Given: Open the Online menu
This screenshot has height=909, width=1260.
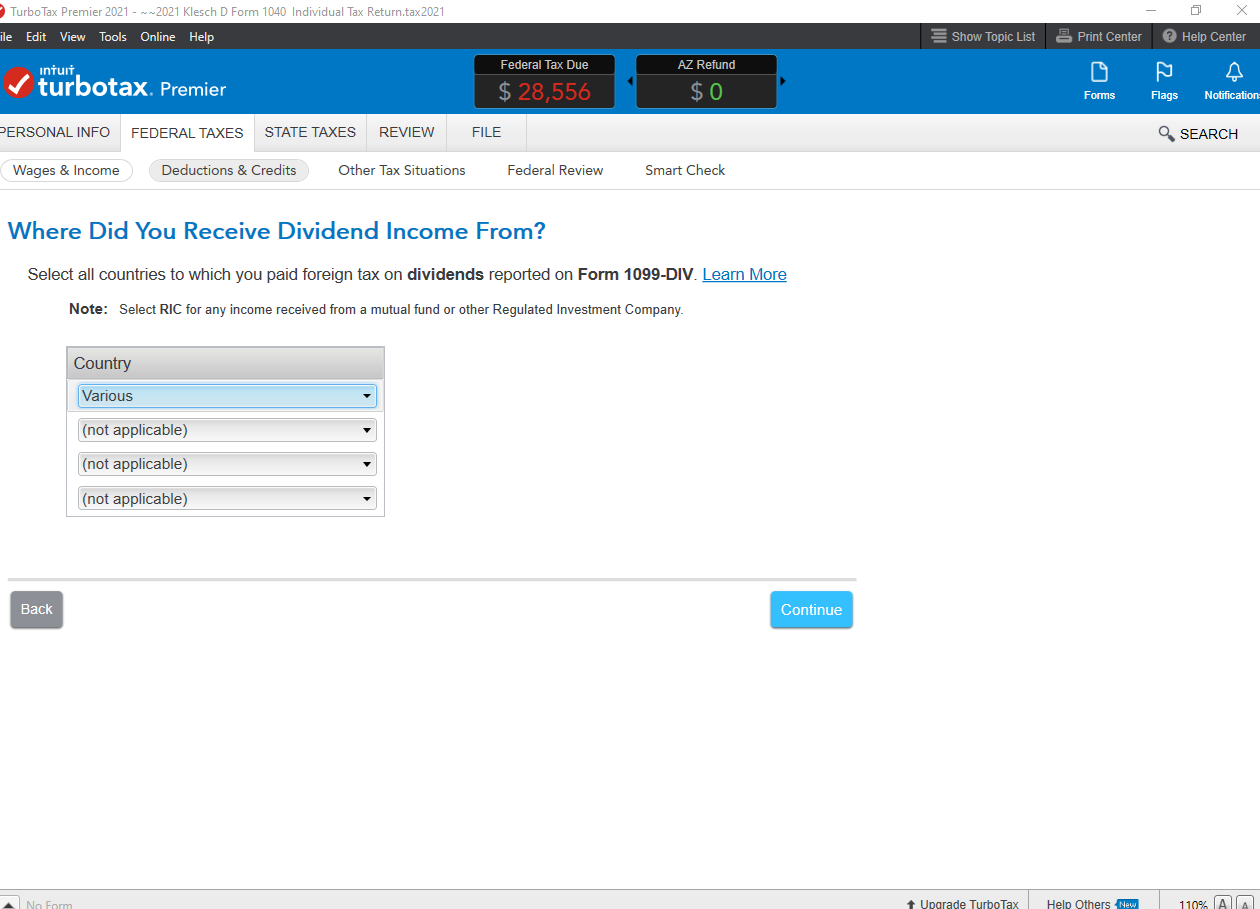Looking at the screenshot, I should coord(158,36).
